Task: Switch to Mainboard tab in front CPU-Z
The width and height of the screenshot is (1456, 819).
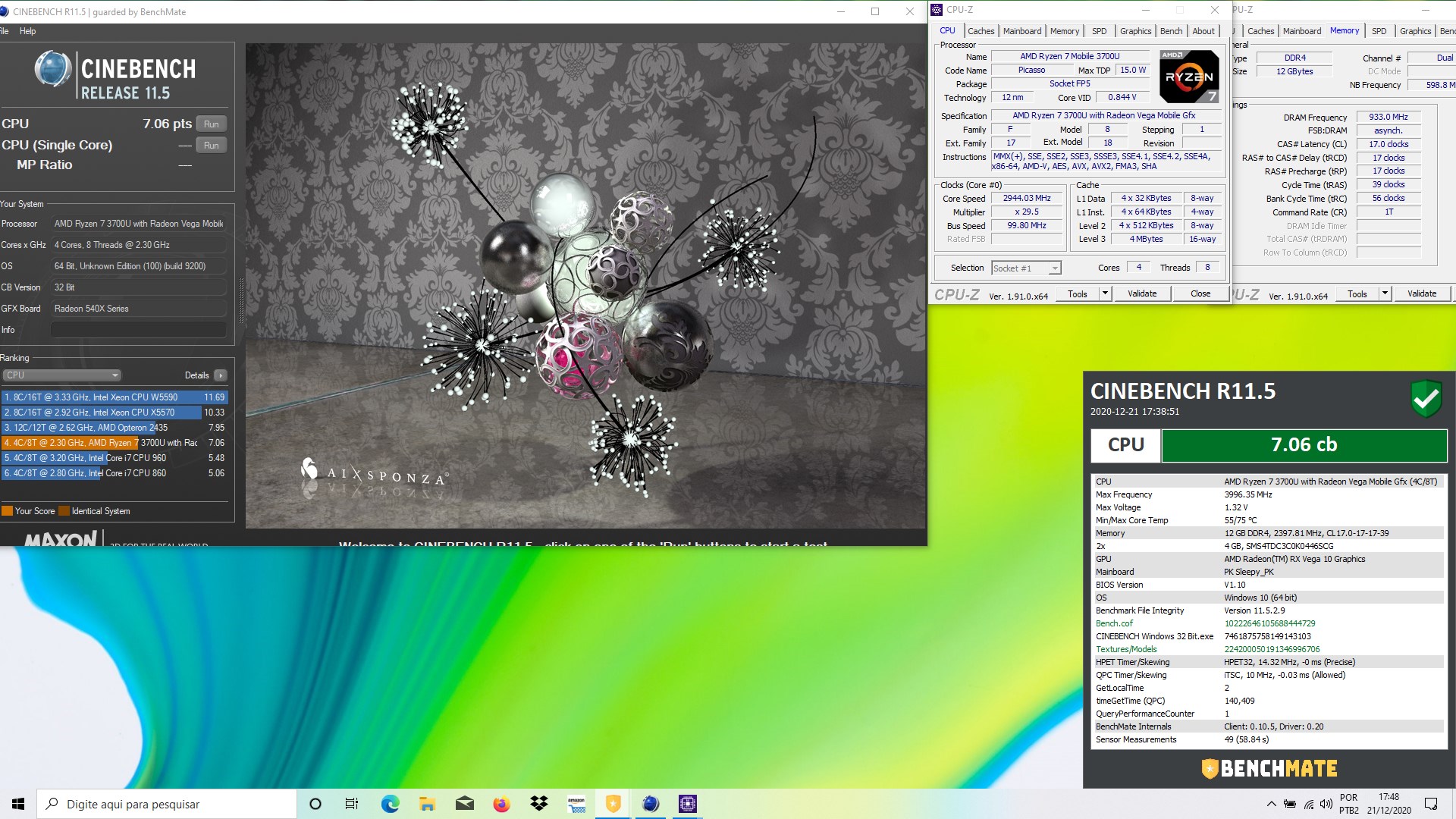Action: [x=1022, y=31]
